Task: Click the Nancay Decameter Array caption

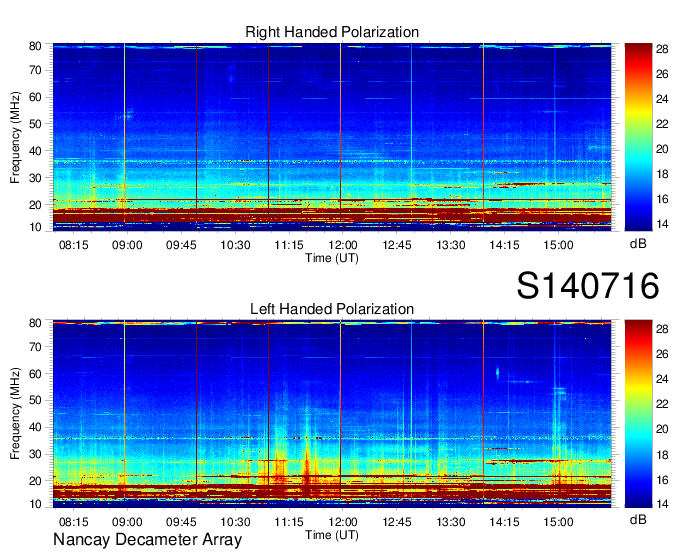Action: 147,540
